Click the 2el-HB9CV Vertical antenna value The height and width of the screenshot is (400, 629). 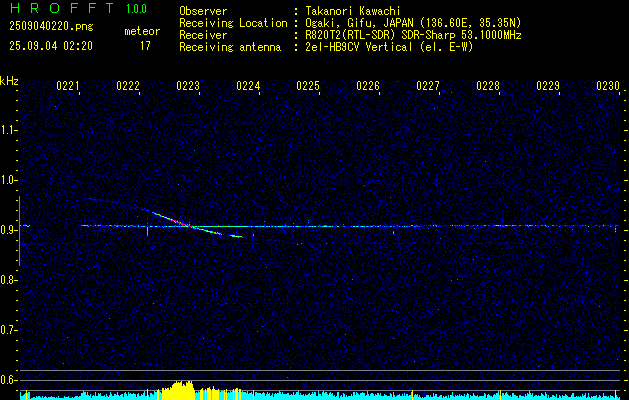click(389, 47)
